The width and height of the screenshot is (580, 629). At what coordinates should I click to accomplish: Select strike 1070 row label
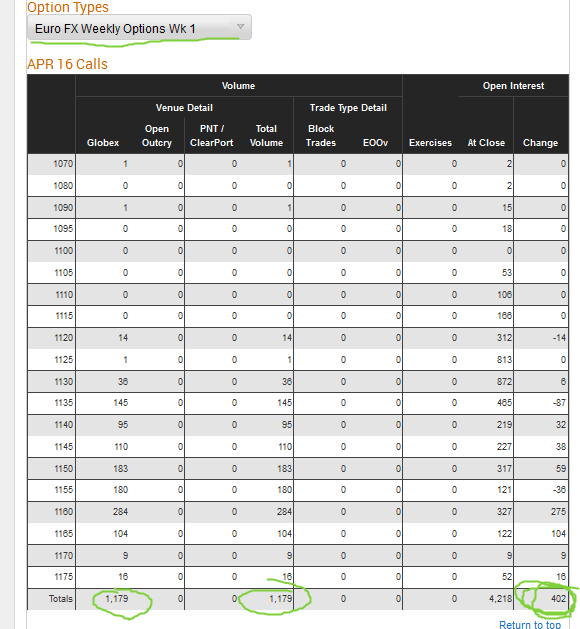pyautogui.click(x=63, y=164)
